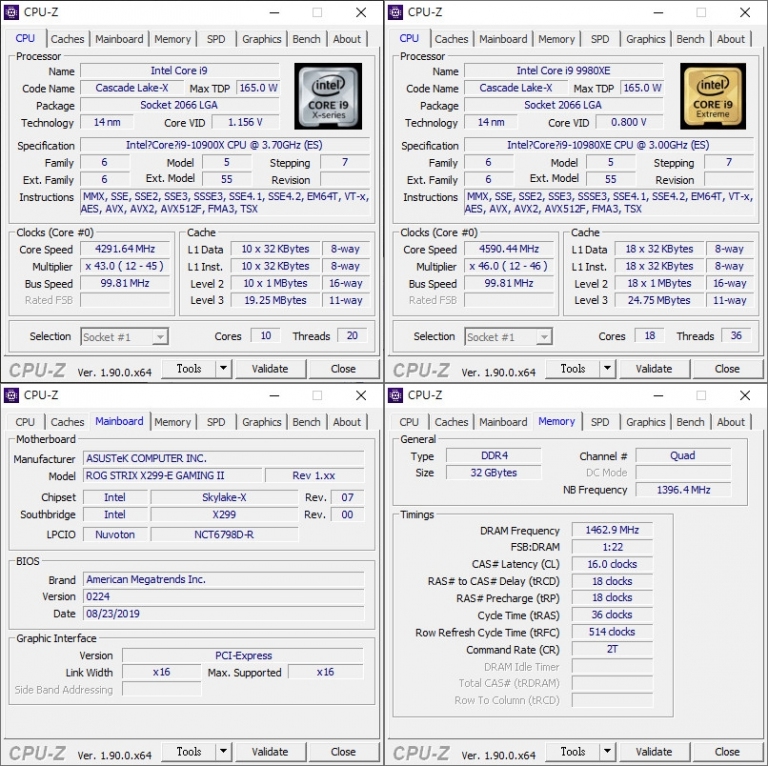
Task: Minimize the Memory CPU-Z window
Action: 658,395
